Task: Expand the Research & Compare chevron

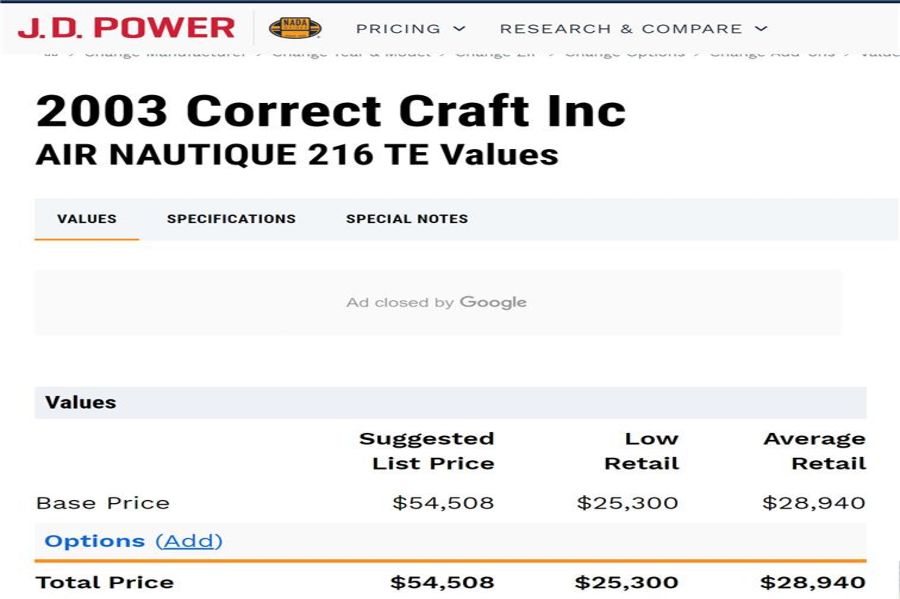Action: 761,29
